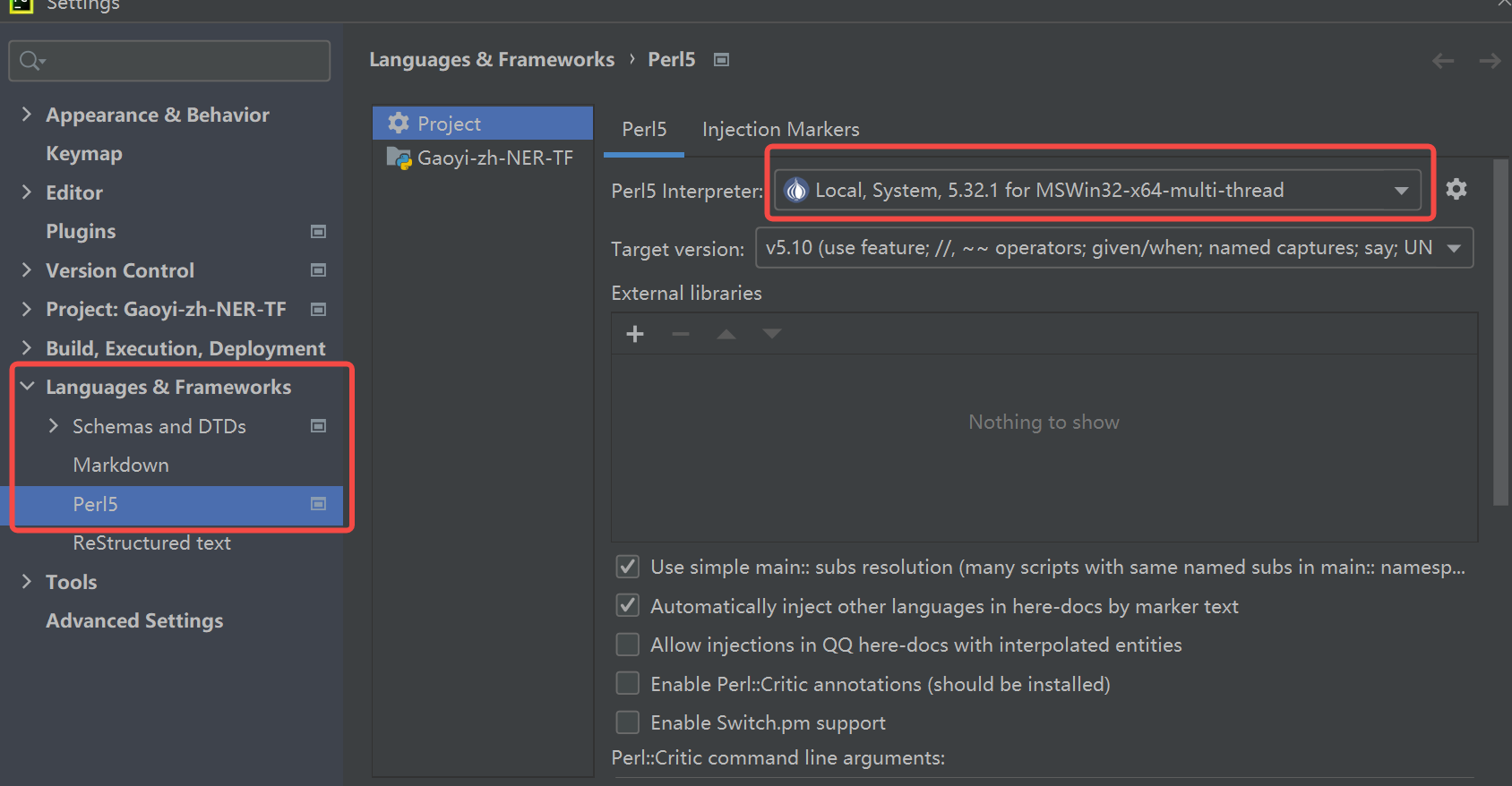Open Advanced Settings
1512x786 pixels.
pyautogui.click(x=134, y=621)
